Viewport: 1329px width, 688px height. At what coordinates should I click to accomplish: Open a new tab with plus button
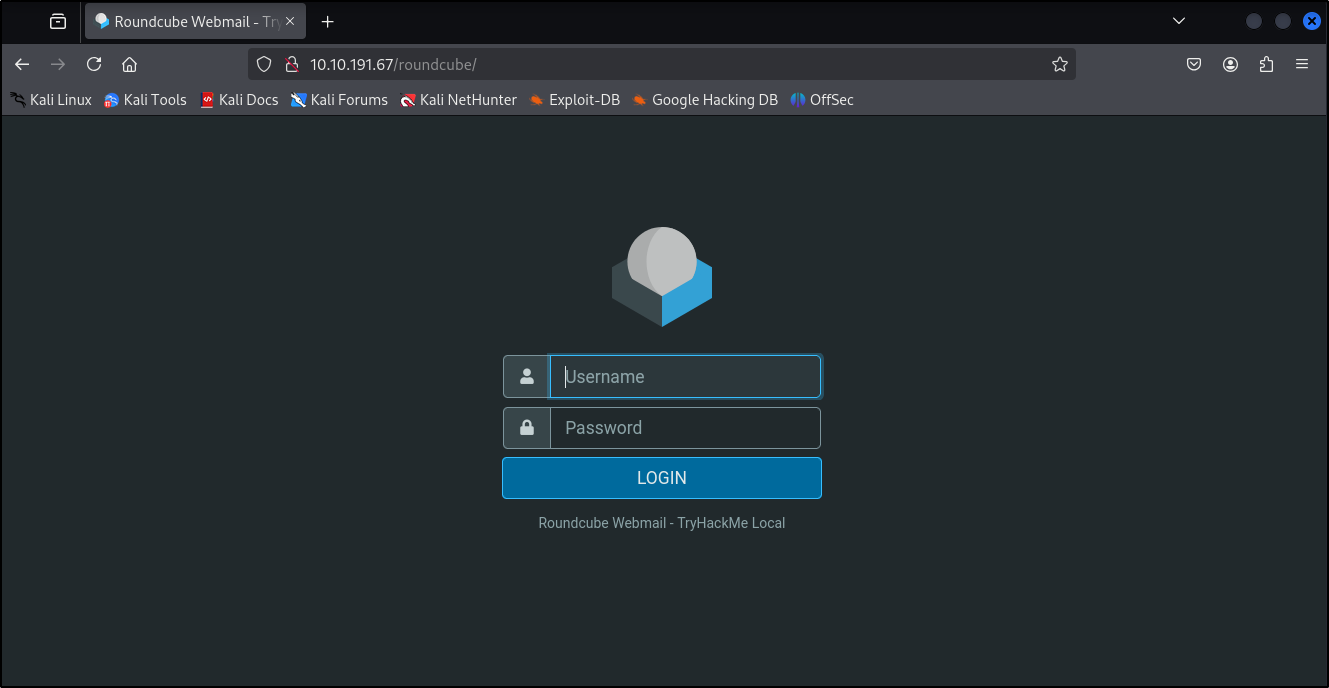[327, 21]
